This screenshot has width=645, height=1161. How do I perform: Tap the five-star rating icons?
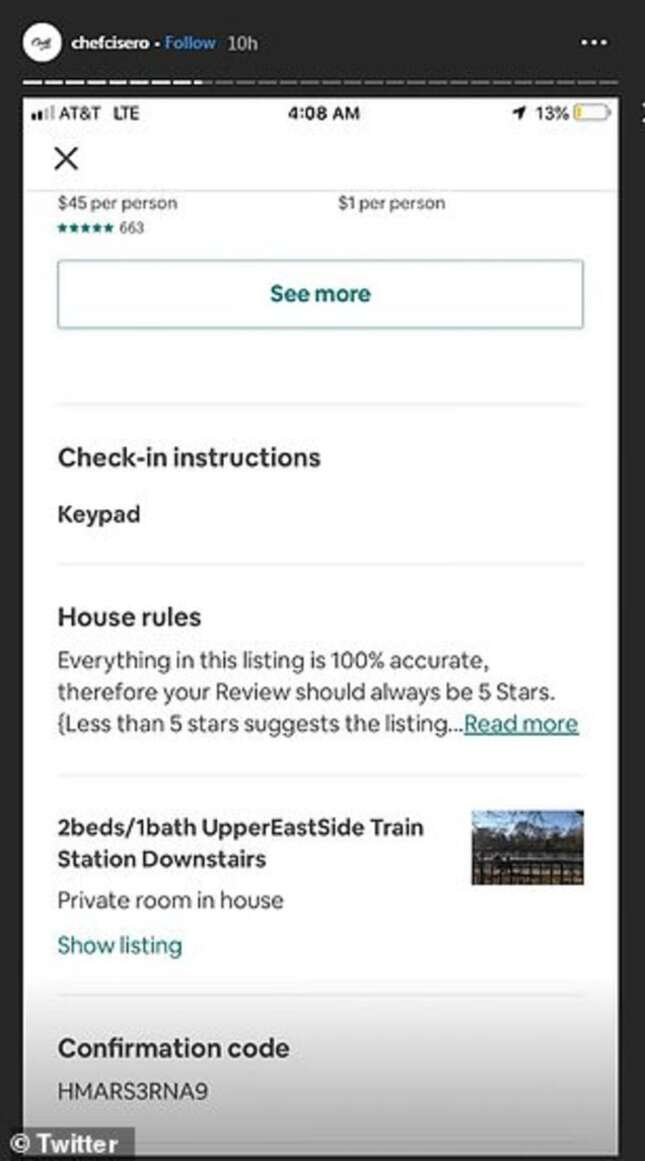86,228
